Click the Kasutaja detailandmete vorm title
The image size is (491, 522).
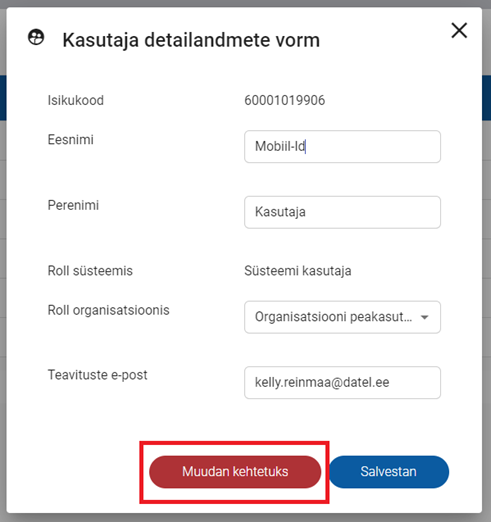click(191, 40)
